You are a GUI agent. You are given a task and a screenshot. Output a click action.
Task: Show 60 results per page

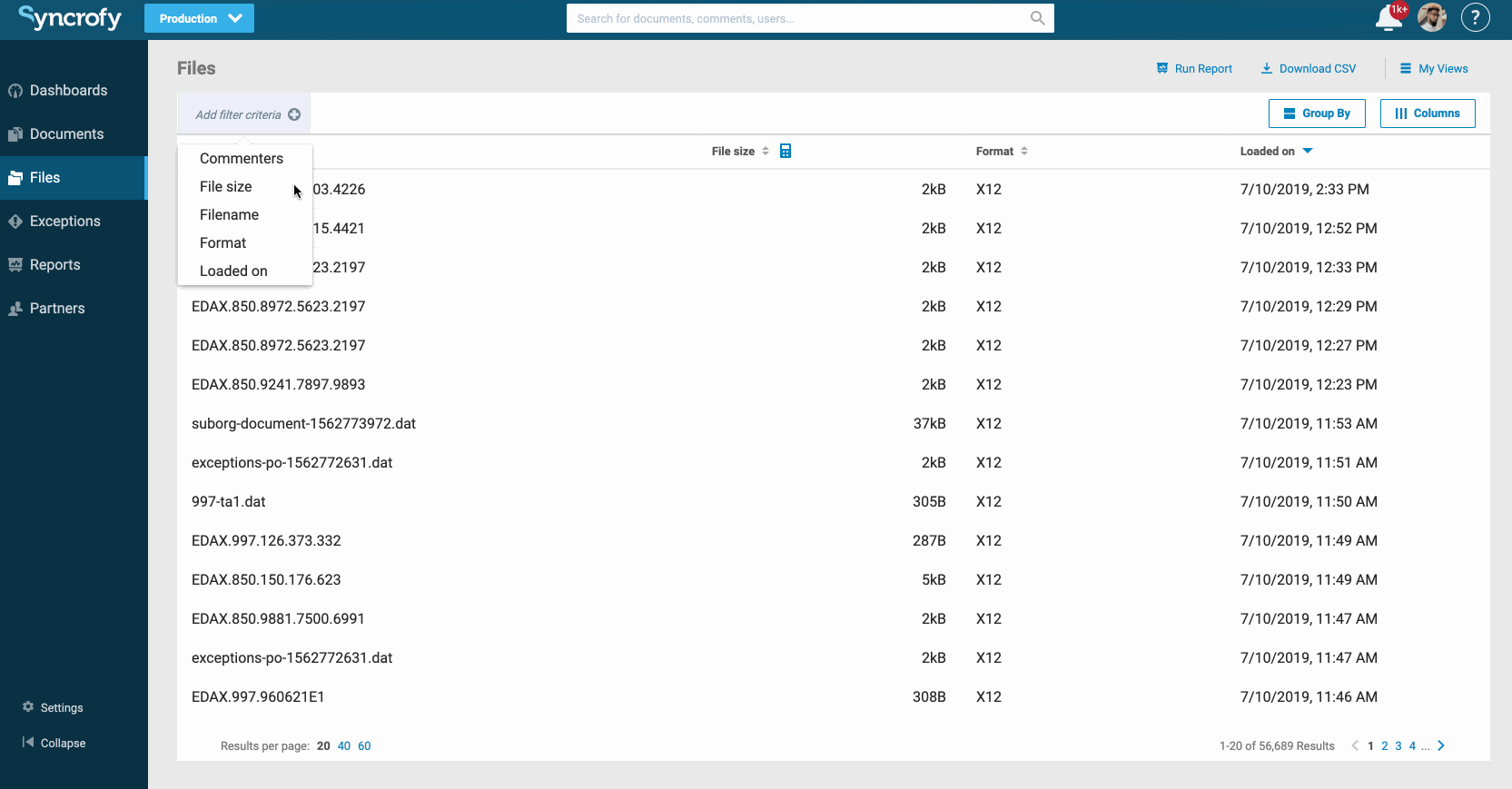(364, 746)
